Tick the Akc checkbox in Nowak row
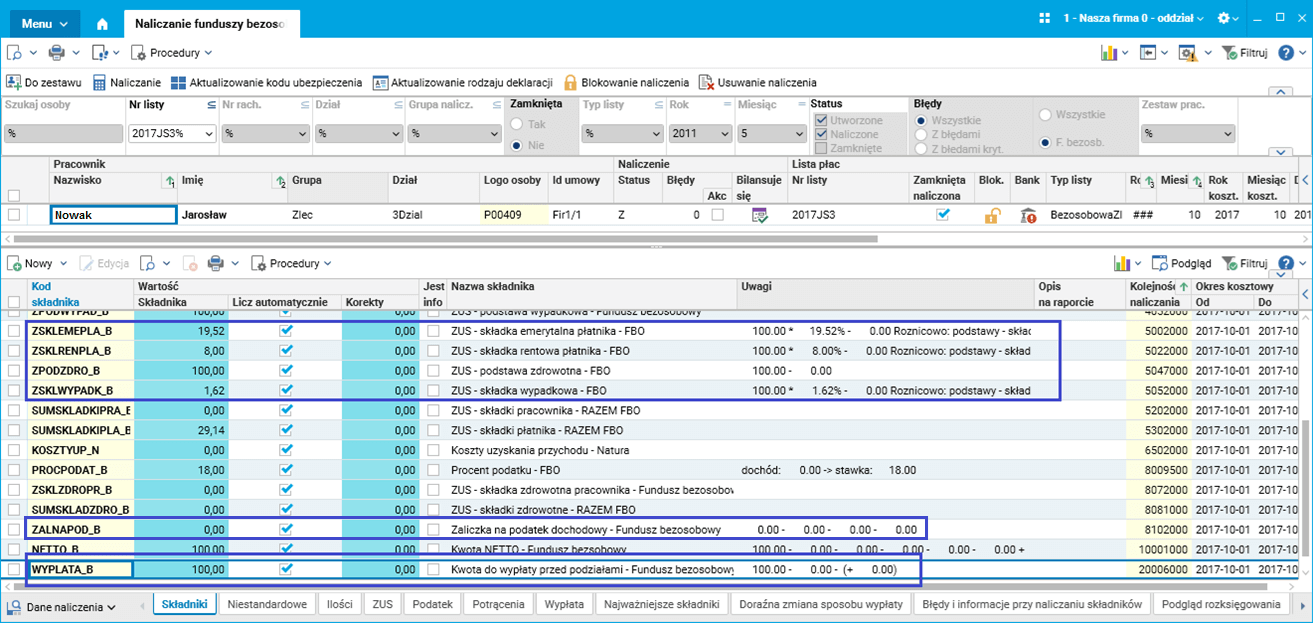Image resolution: width=1313 pixels, height=623 pixels. 717,215
